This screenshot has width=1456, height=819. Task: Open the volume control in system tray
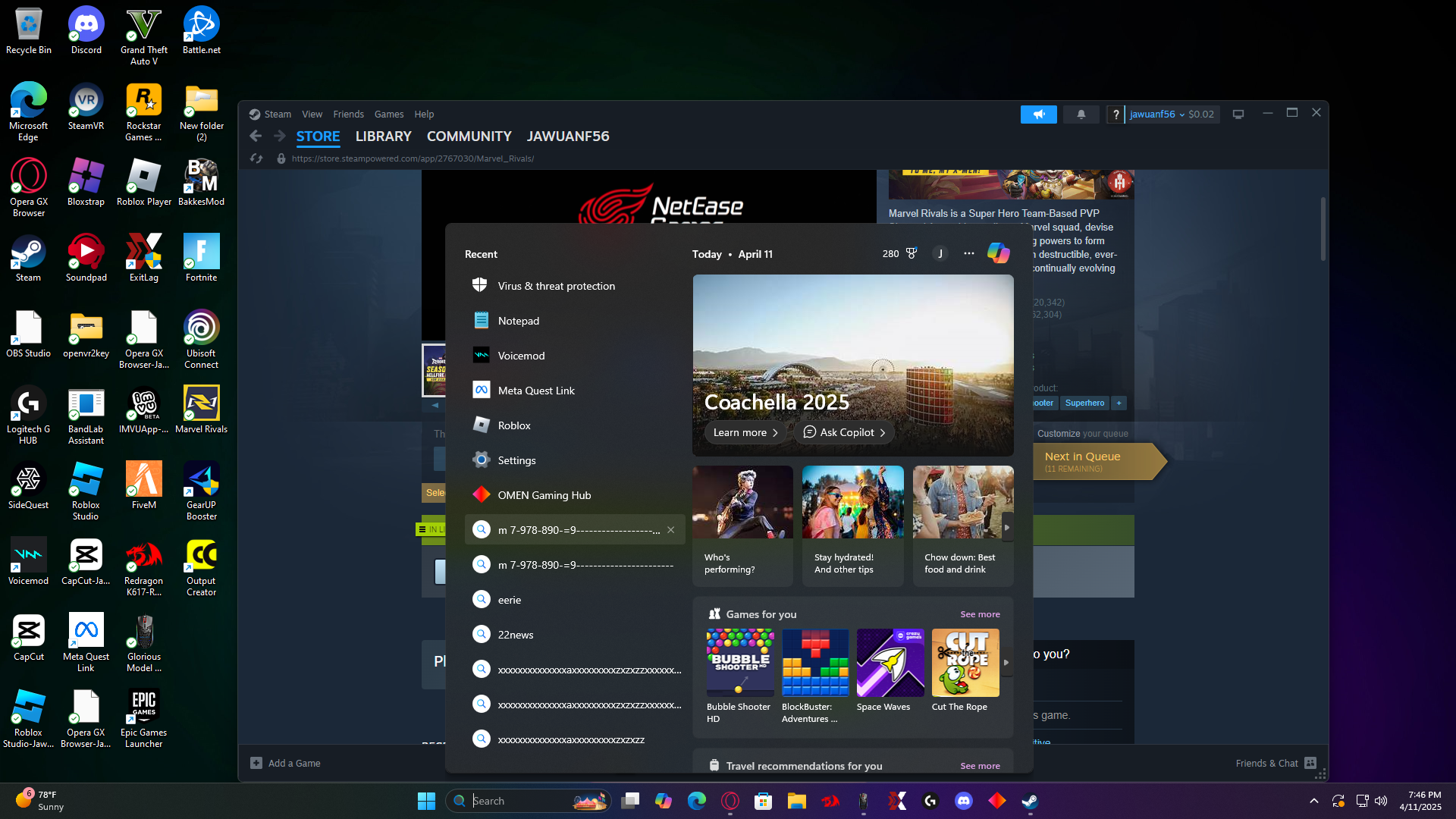coord(1381,801)
